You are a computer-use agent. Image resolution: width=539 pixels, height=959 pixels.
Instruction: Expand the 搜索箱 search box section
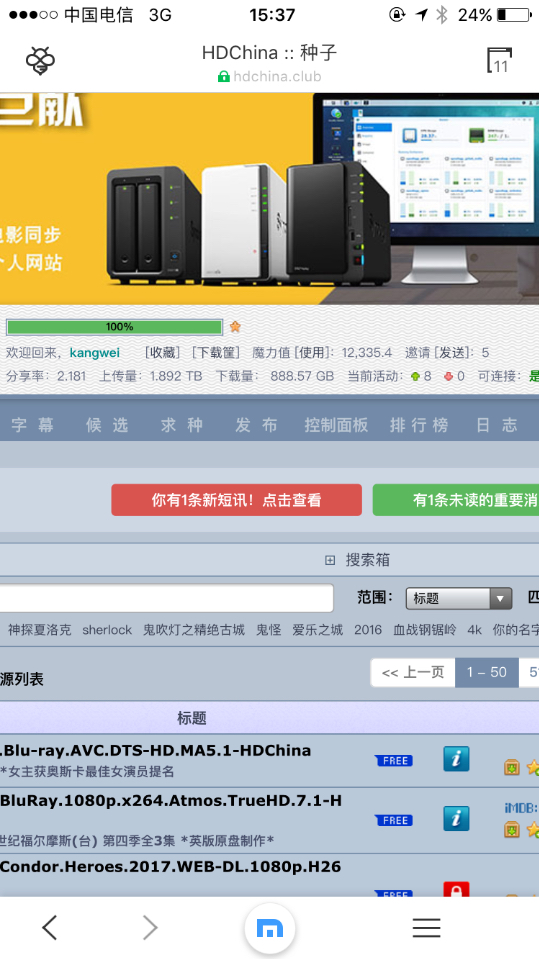(x=357, y=560)
